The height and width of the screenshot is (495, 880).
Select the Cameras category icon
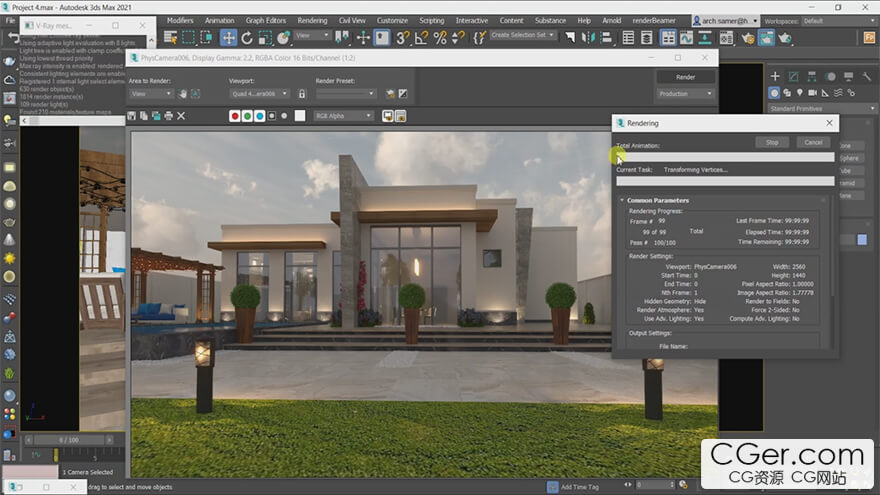point(812,93)
